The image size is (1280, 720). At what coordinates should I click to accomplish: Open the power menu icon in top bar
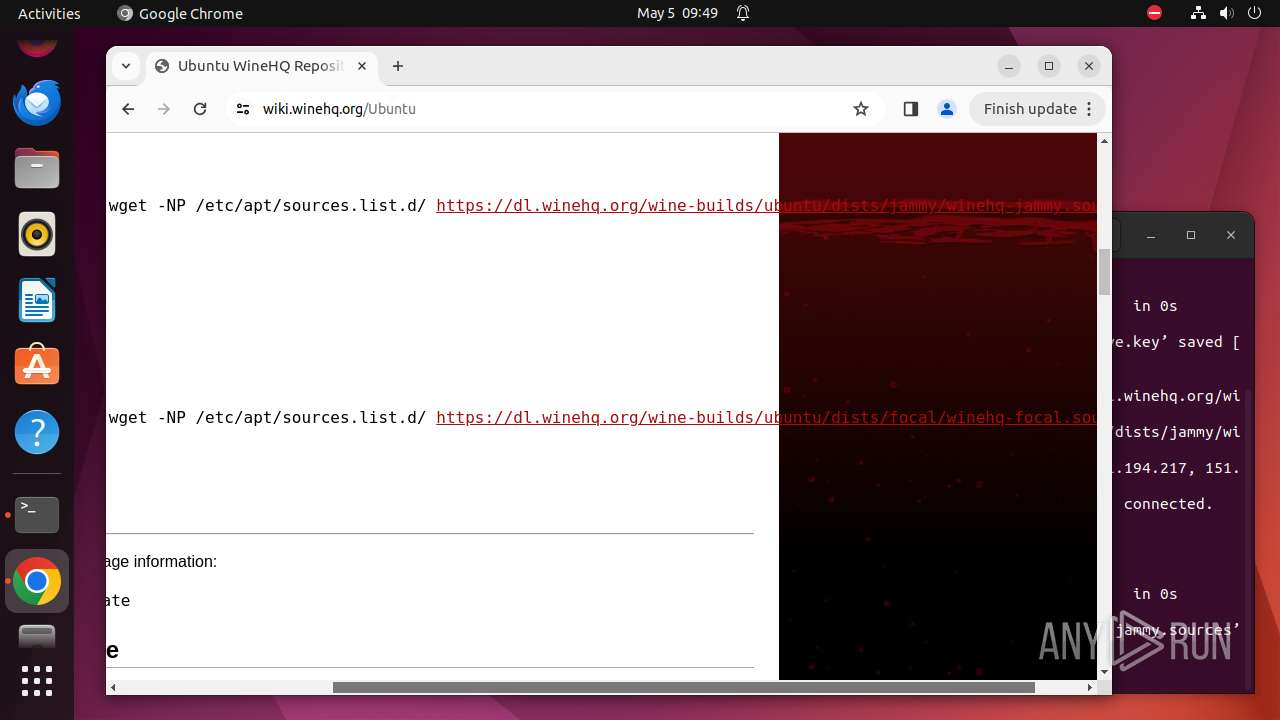click(x=1256, y=13)
